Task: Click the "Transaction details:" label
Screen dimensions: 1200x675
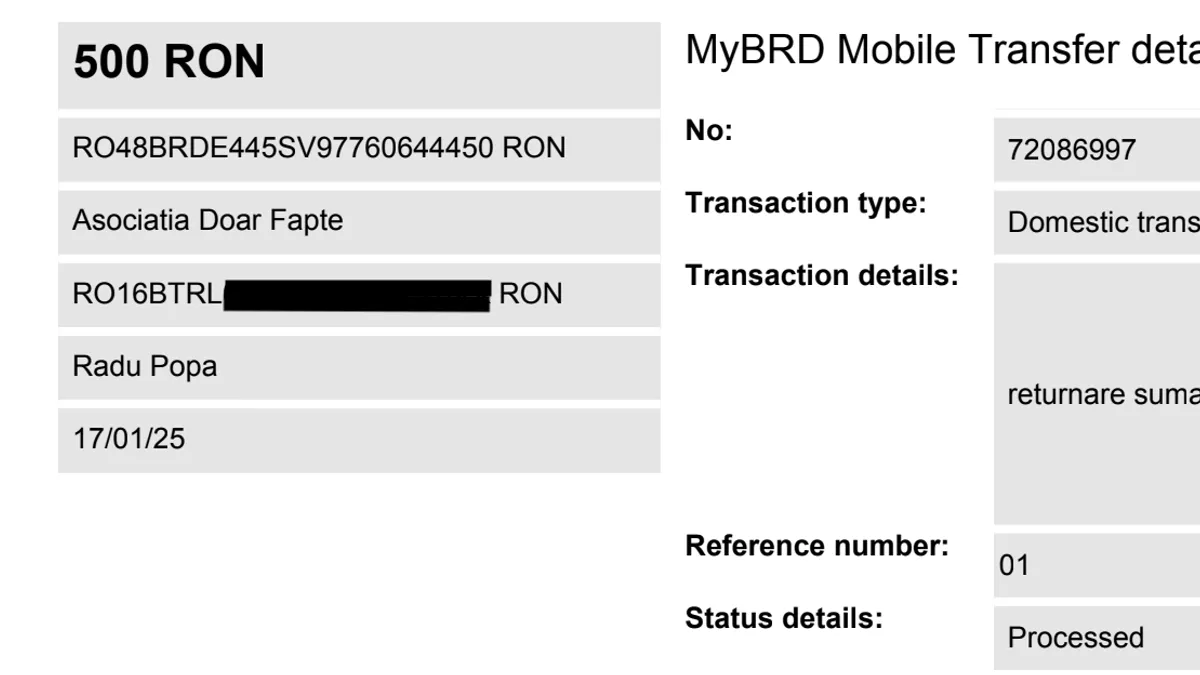Action: tap(821, 275)
